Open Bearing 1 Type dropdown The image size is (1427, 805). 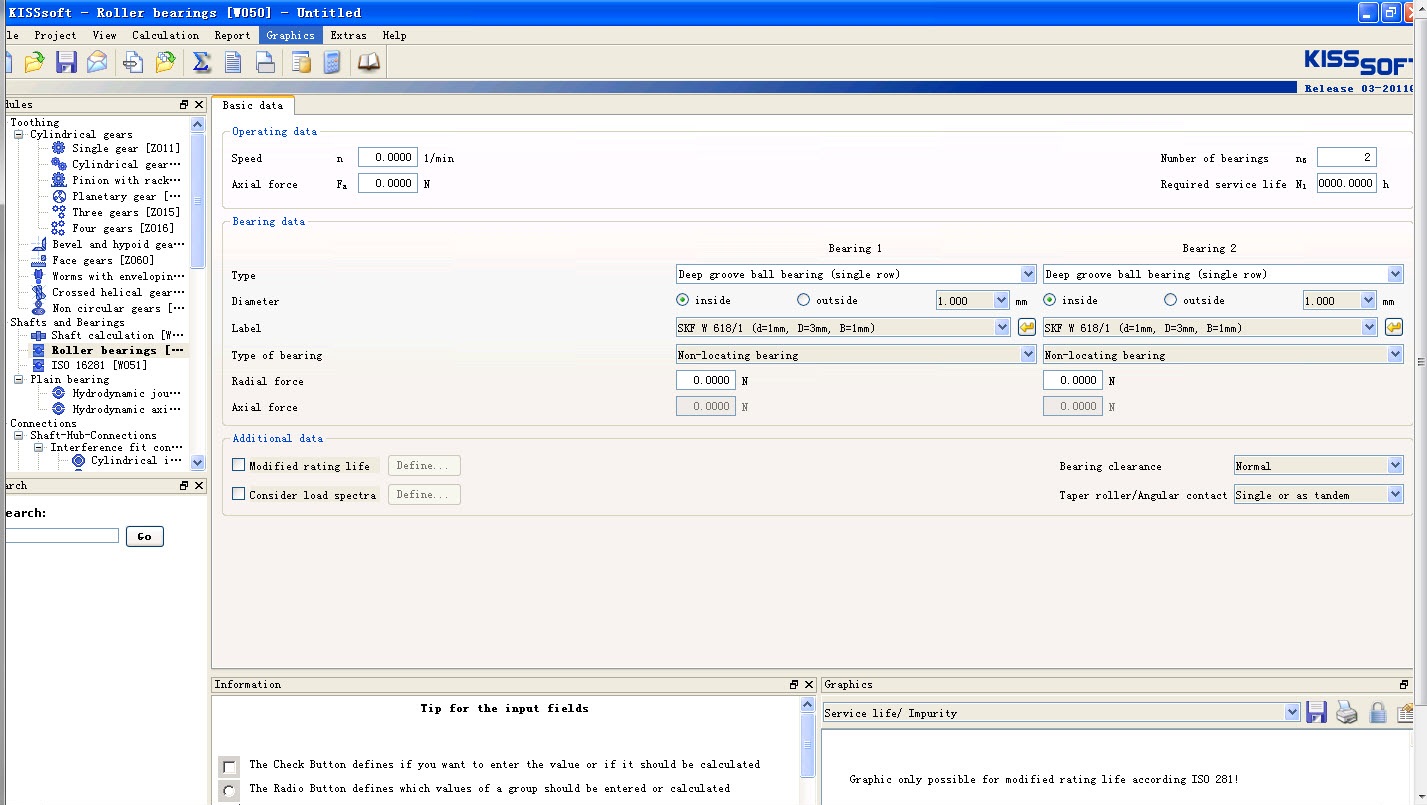[856, 274]
